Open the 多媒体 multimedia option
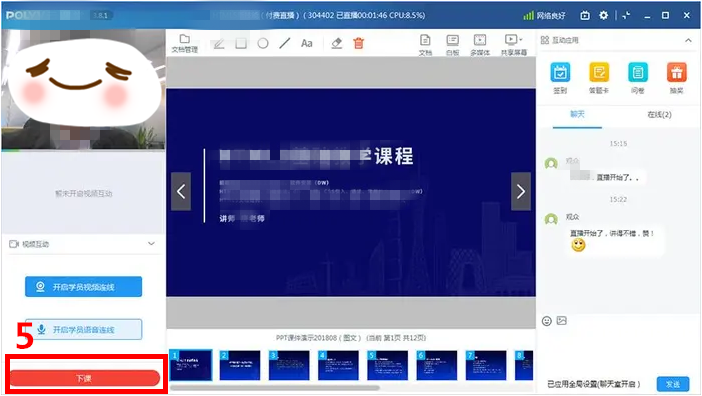Image resolution: width=702 pixels, height=396 pixels. click(480, 45)
